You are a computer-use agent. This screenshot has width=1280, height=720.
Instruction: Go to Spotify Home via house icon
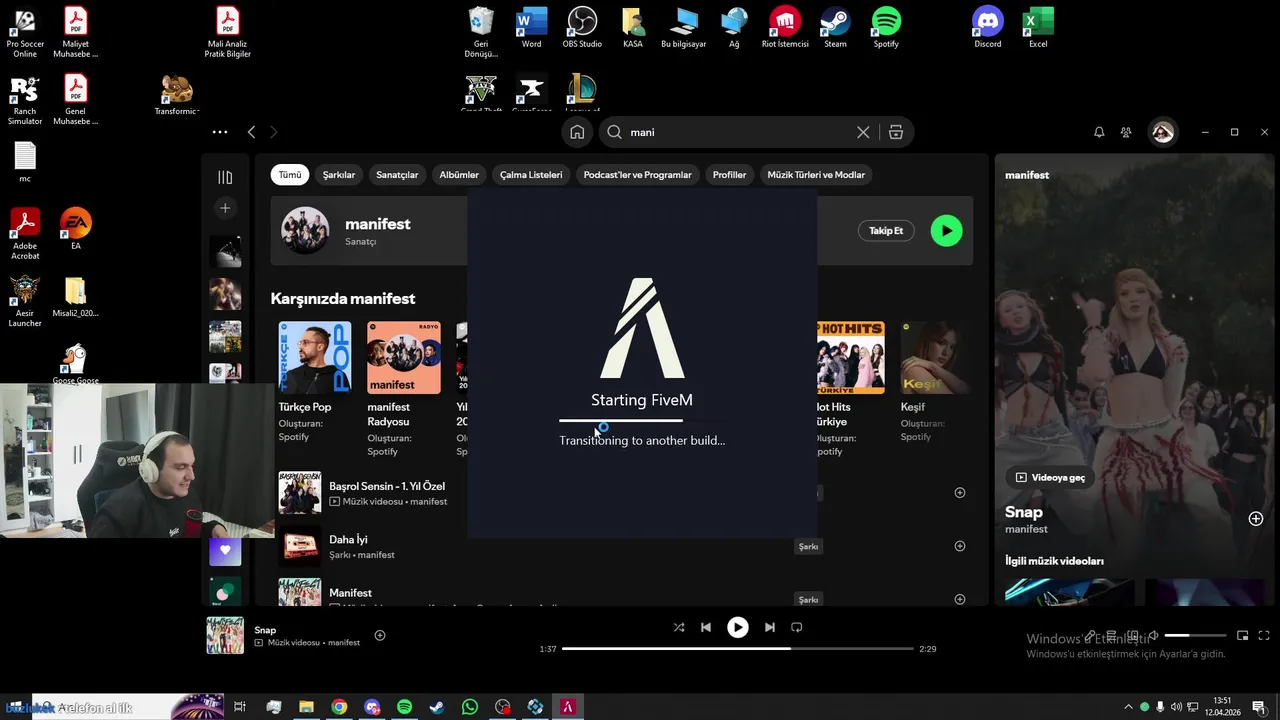tap(577, 132)
